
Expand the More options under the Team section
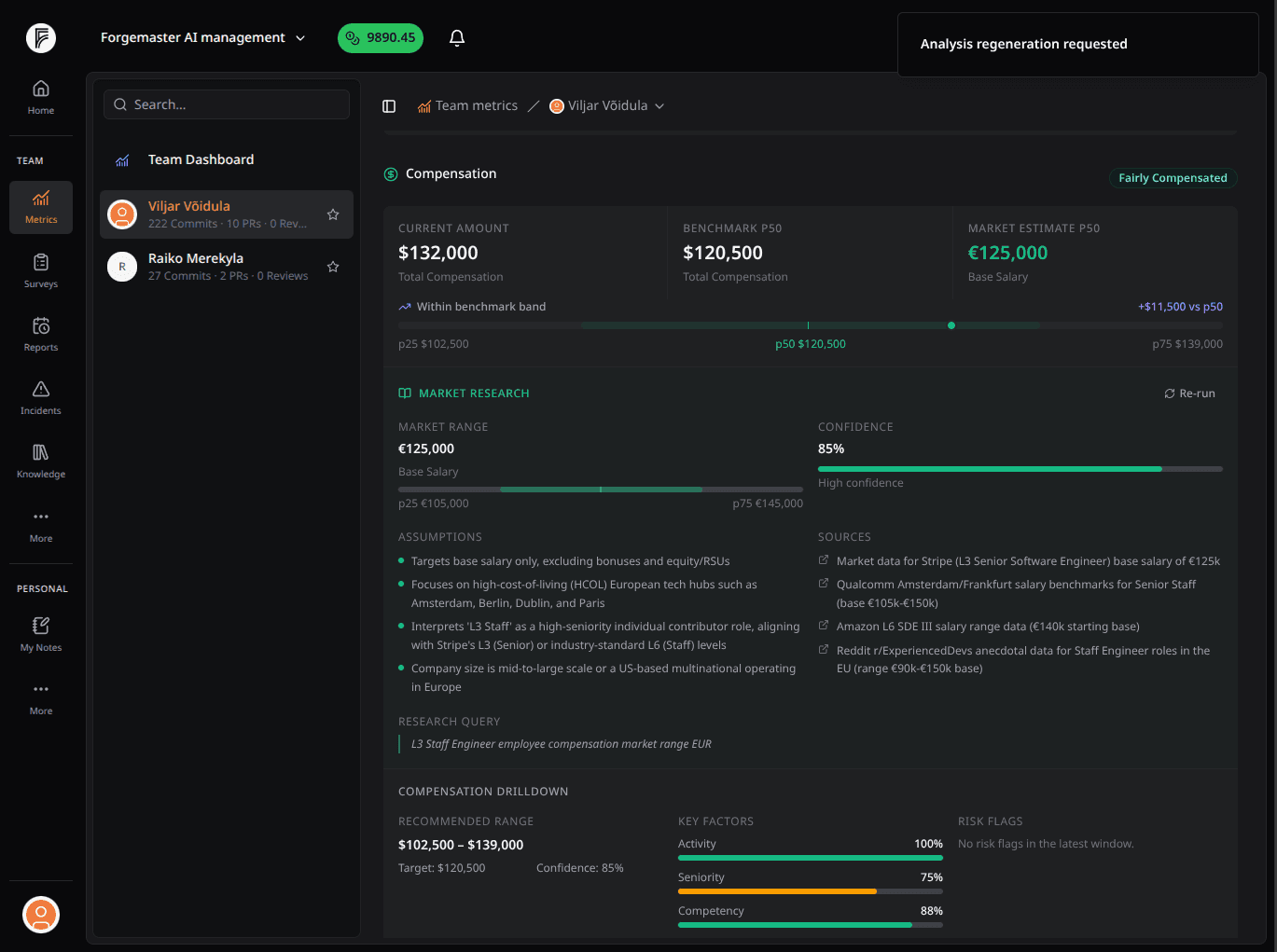pos(40,524)
